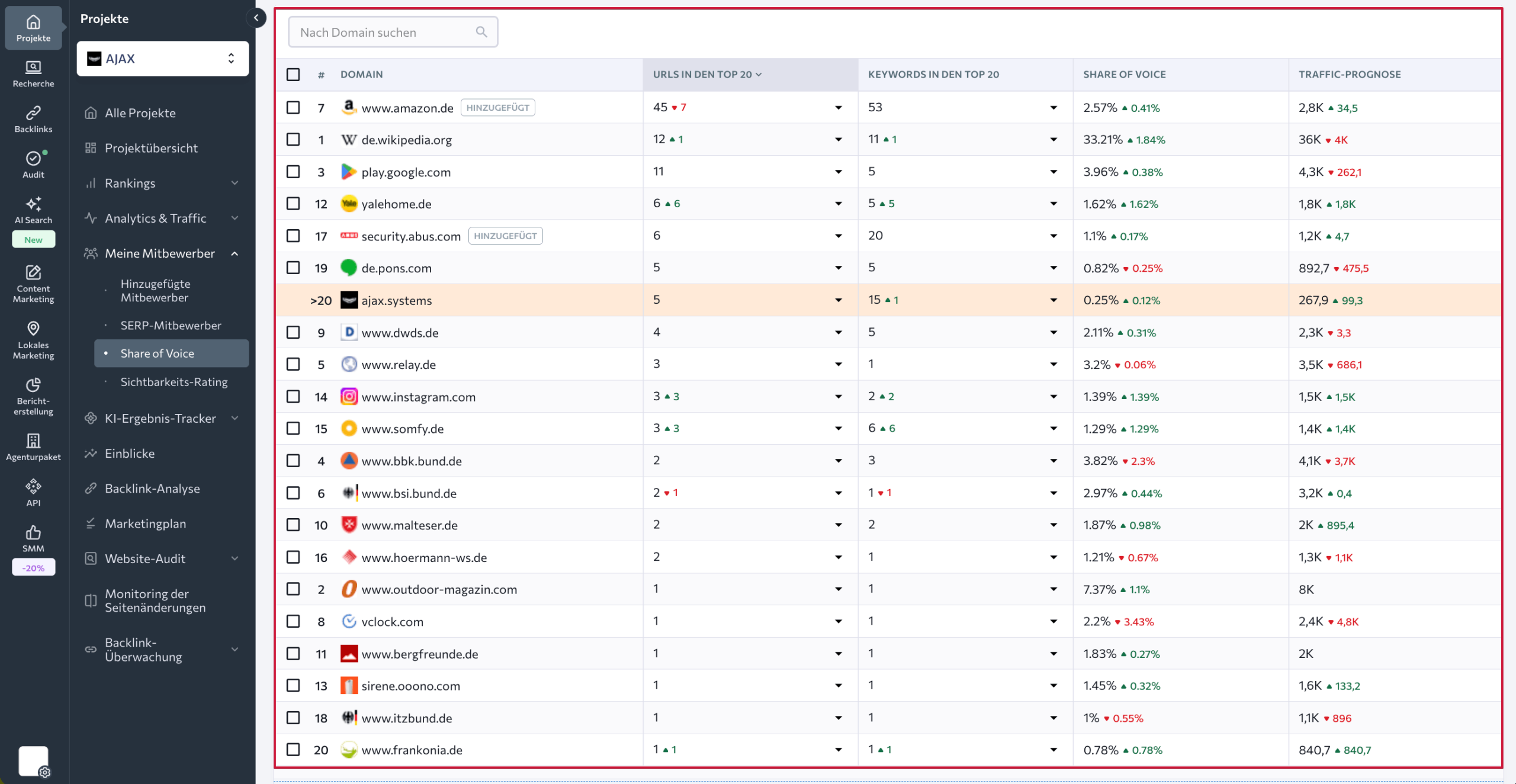Viewport: 1516px width, 784px height.
Task: Open the Audit section icon
Action: pos(33,158)
